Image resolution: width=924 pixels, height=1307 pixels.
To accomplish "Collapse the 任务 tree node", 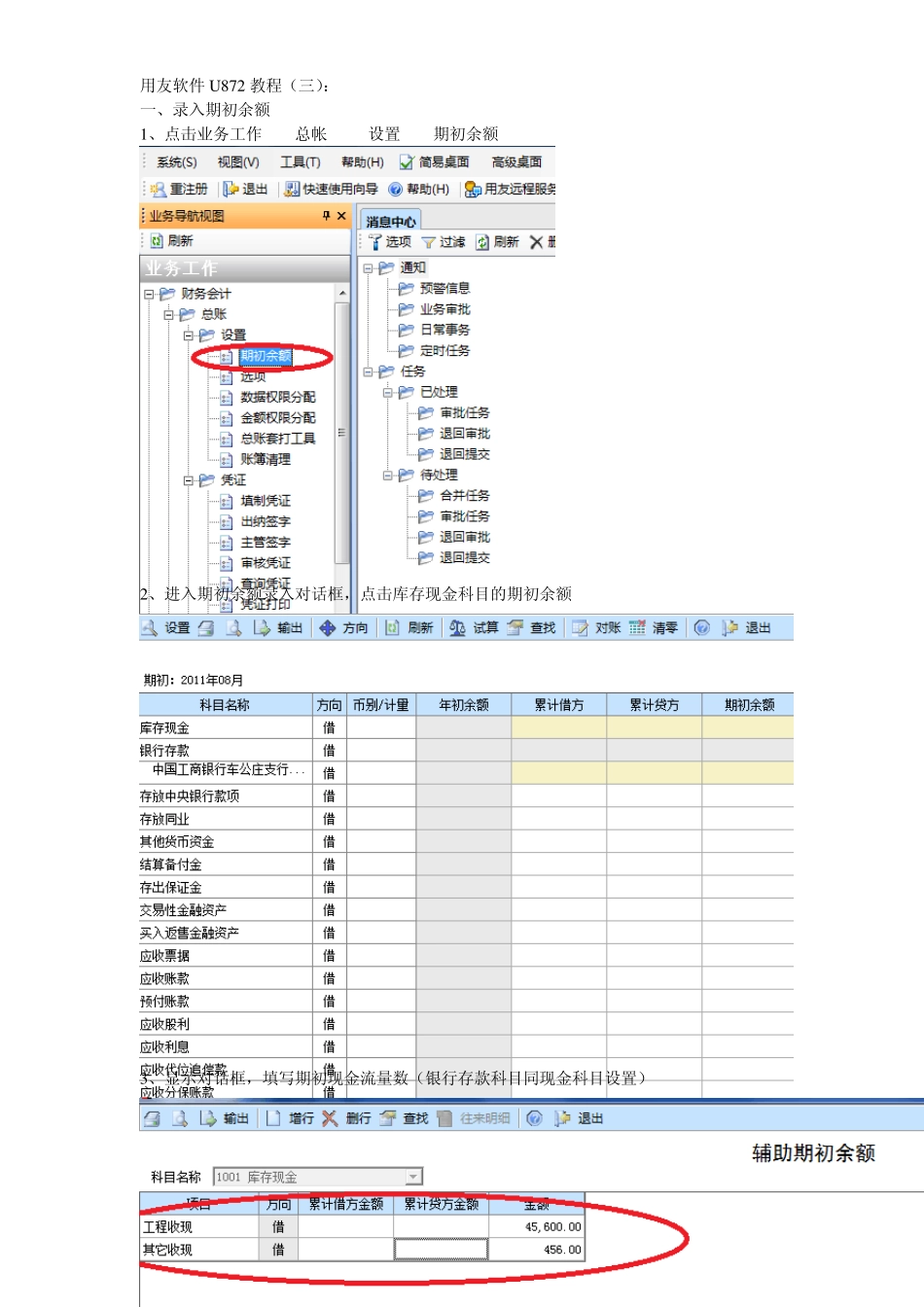I will [368, 371].
